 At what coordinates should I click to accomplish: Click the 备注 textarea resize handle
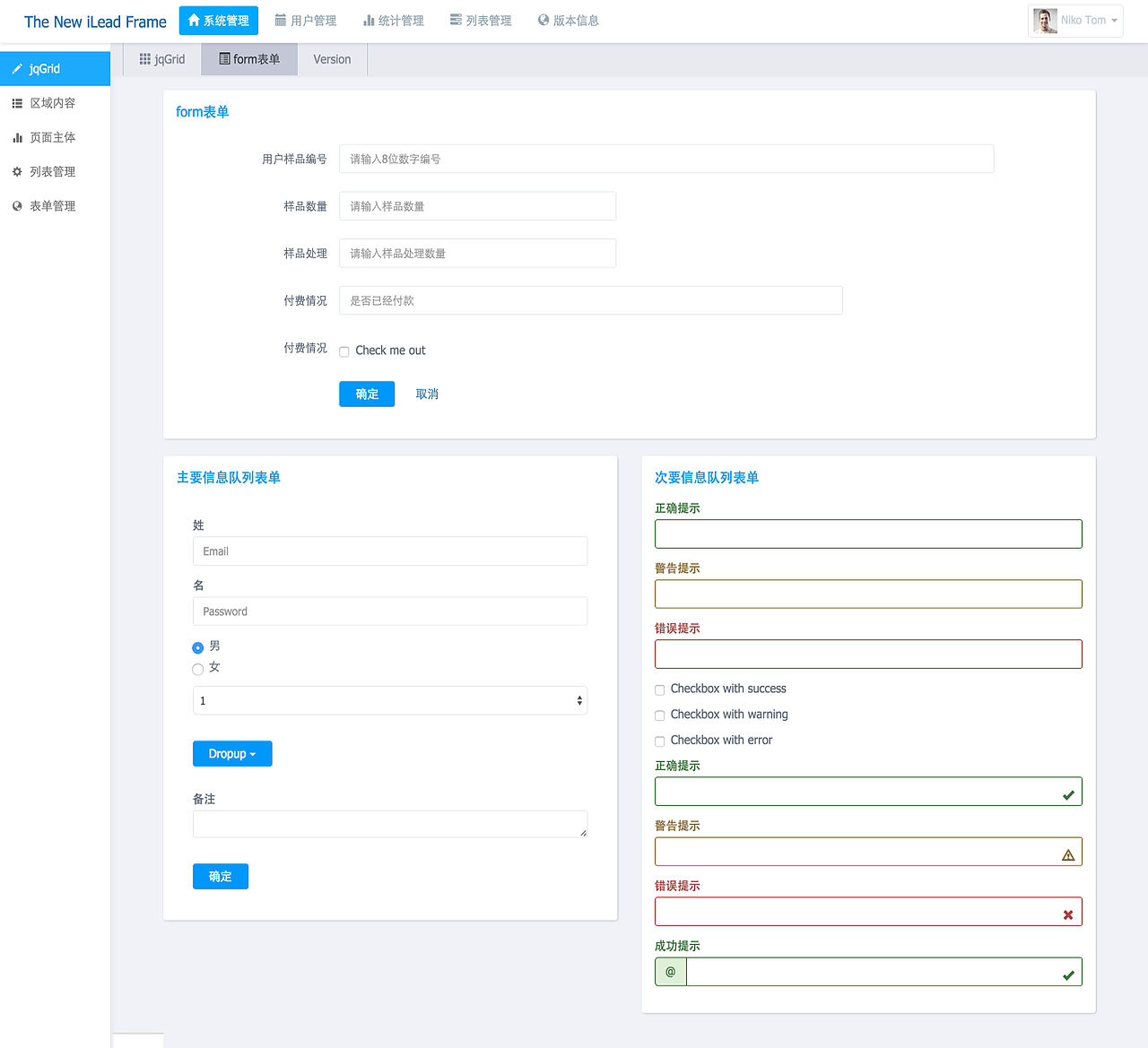pyautogui.click(x=583, y=833)
